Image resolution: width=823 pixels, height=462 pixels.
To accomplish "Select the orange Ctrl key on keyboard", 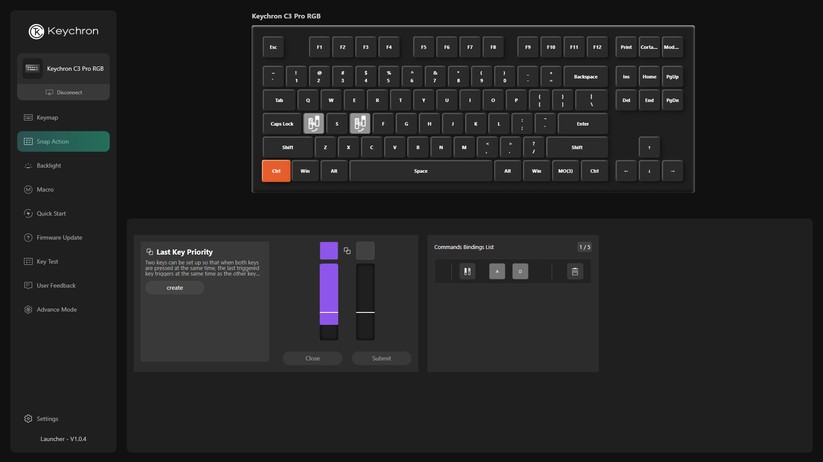I will (276, 171).
